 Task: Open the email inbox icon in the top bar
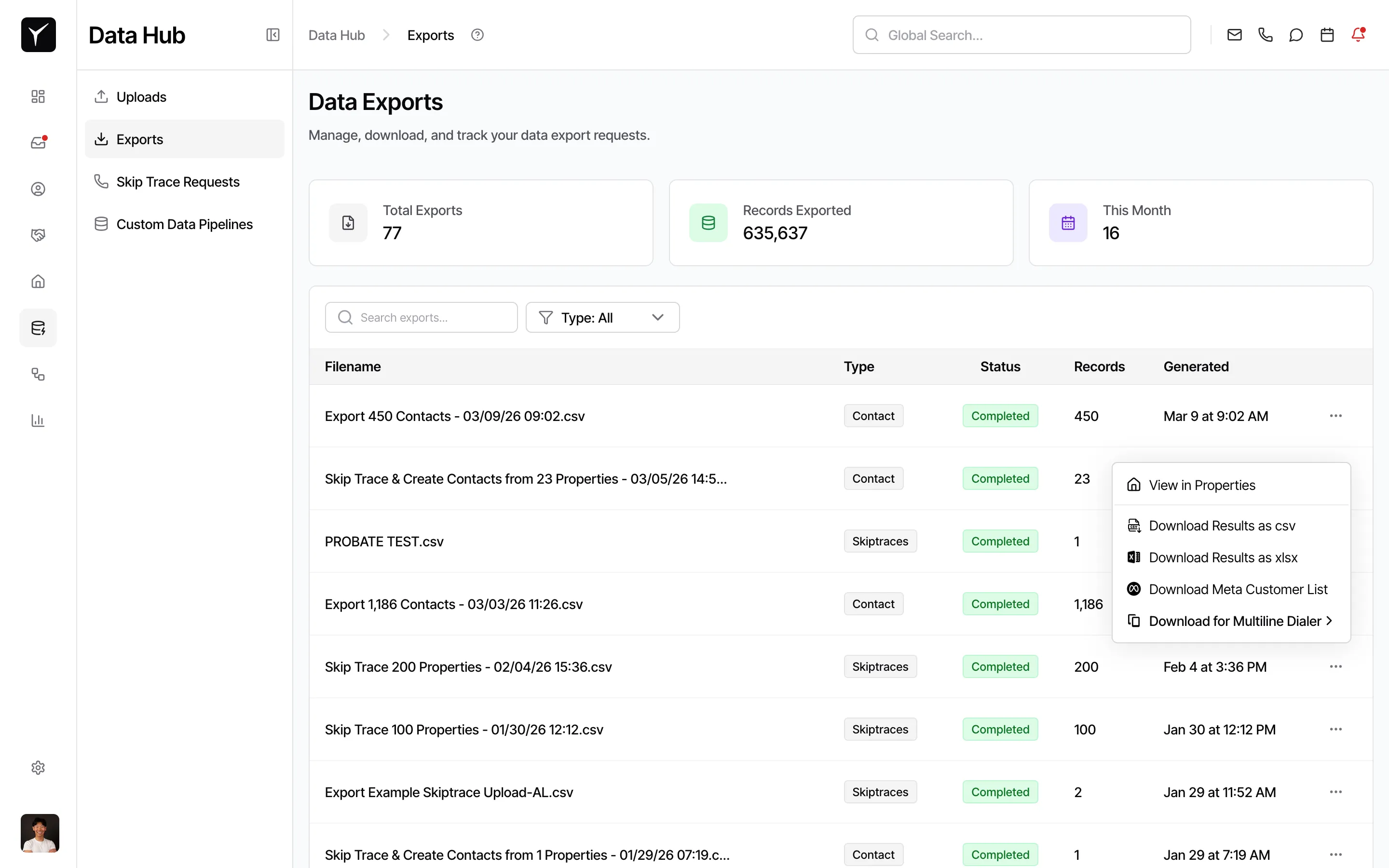(x=1234, y=34)
